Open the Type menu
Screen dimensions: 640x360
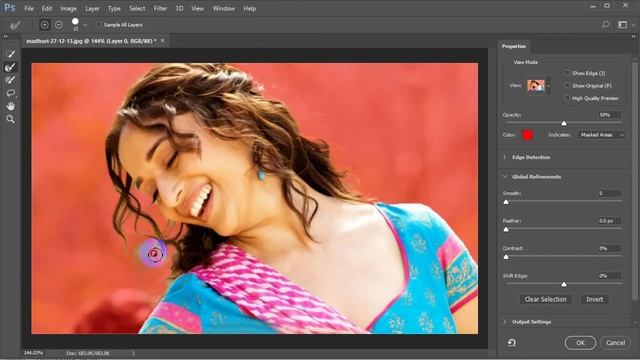point(114,8)
